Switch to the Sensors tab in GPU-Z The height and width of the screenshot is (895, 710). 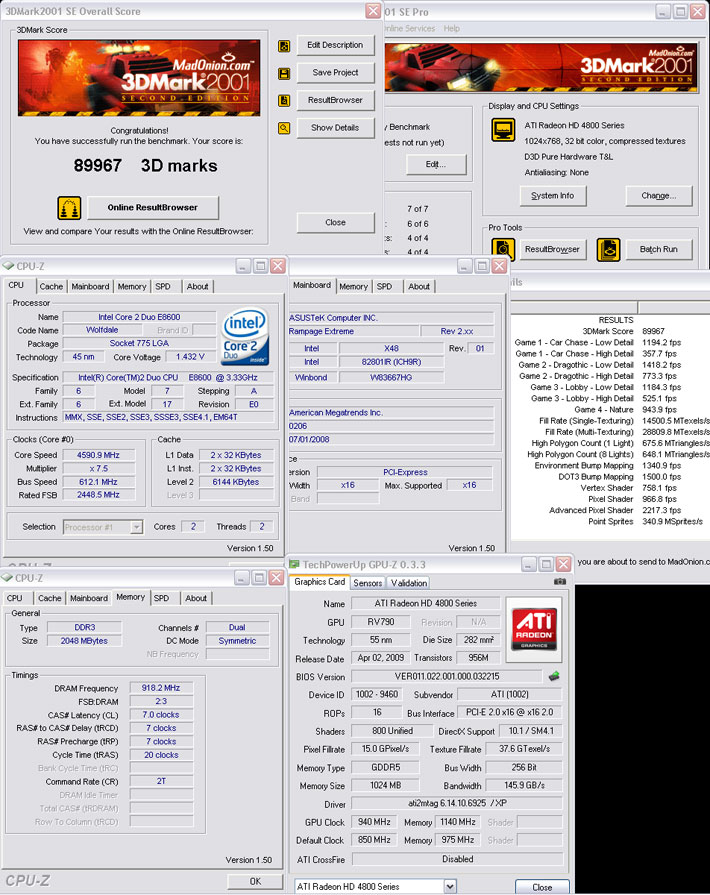pos(368,583)
